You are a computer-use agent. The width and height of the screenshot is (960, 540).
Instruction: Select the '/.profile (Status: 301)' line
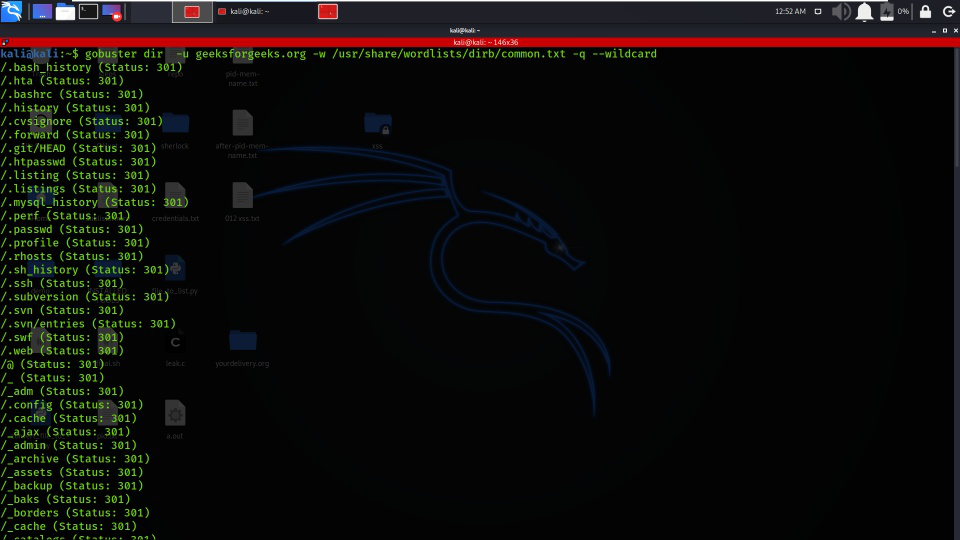click(x=75, y=242)
